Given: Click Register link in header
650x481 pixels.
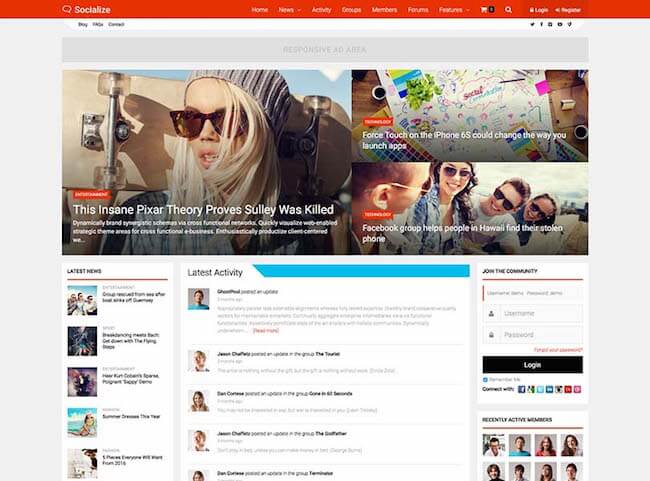Looking at the screenshot, I should pyautogui.click(x=568, y=10).
